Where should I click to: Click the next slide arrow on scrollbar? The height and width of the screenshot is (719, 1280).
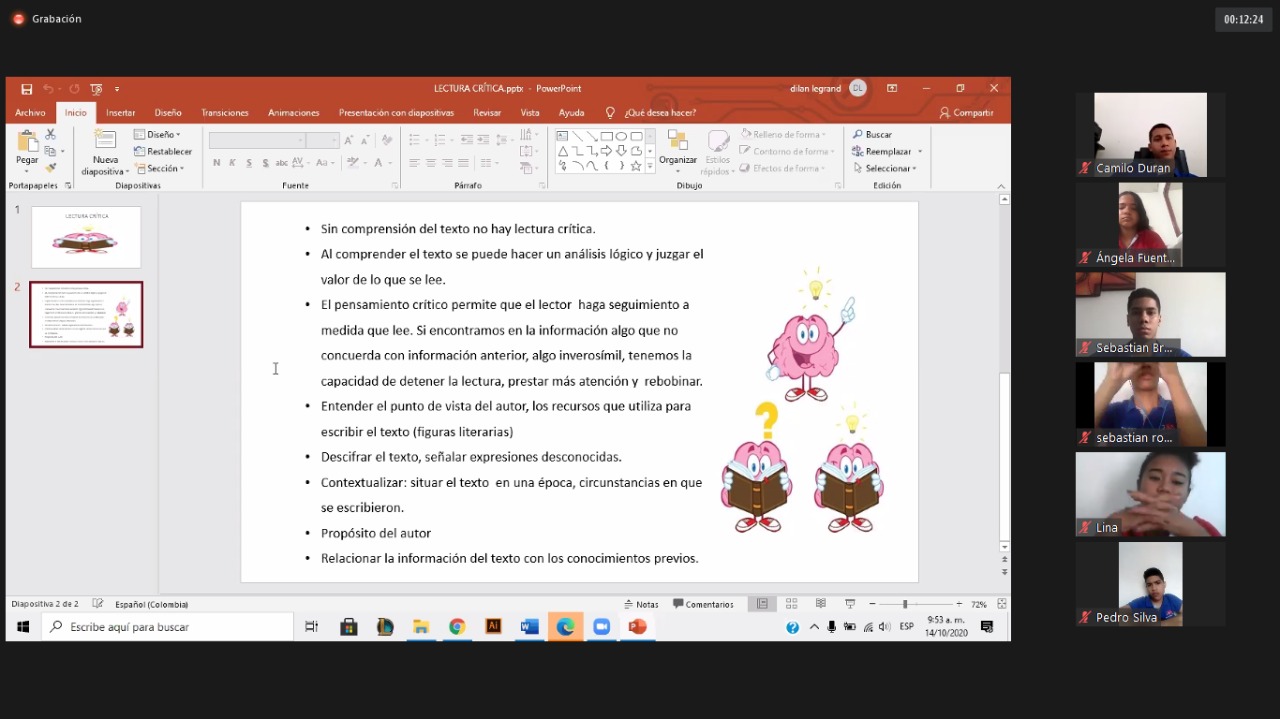[x=1005, y=570]
